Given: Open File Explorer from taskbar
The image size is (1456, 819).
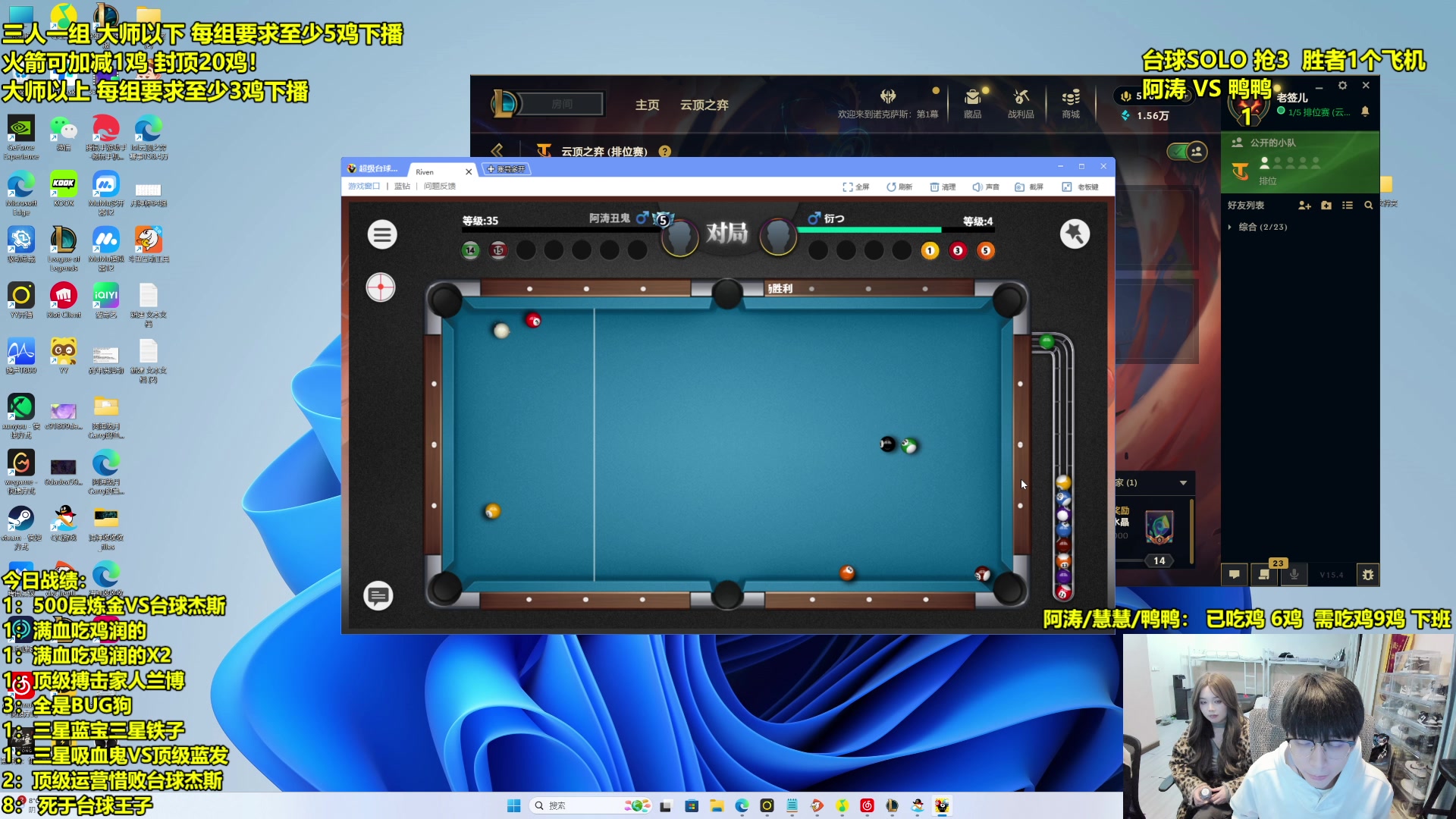Looking at the screenshot, I should point(717,805).
